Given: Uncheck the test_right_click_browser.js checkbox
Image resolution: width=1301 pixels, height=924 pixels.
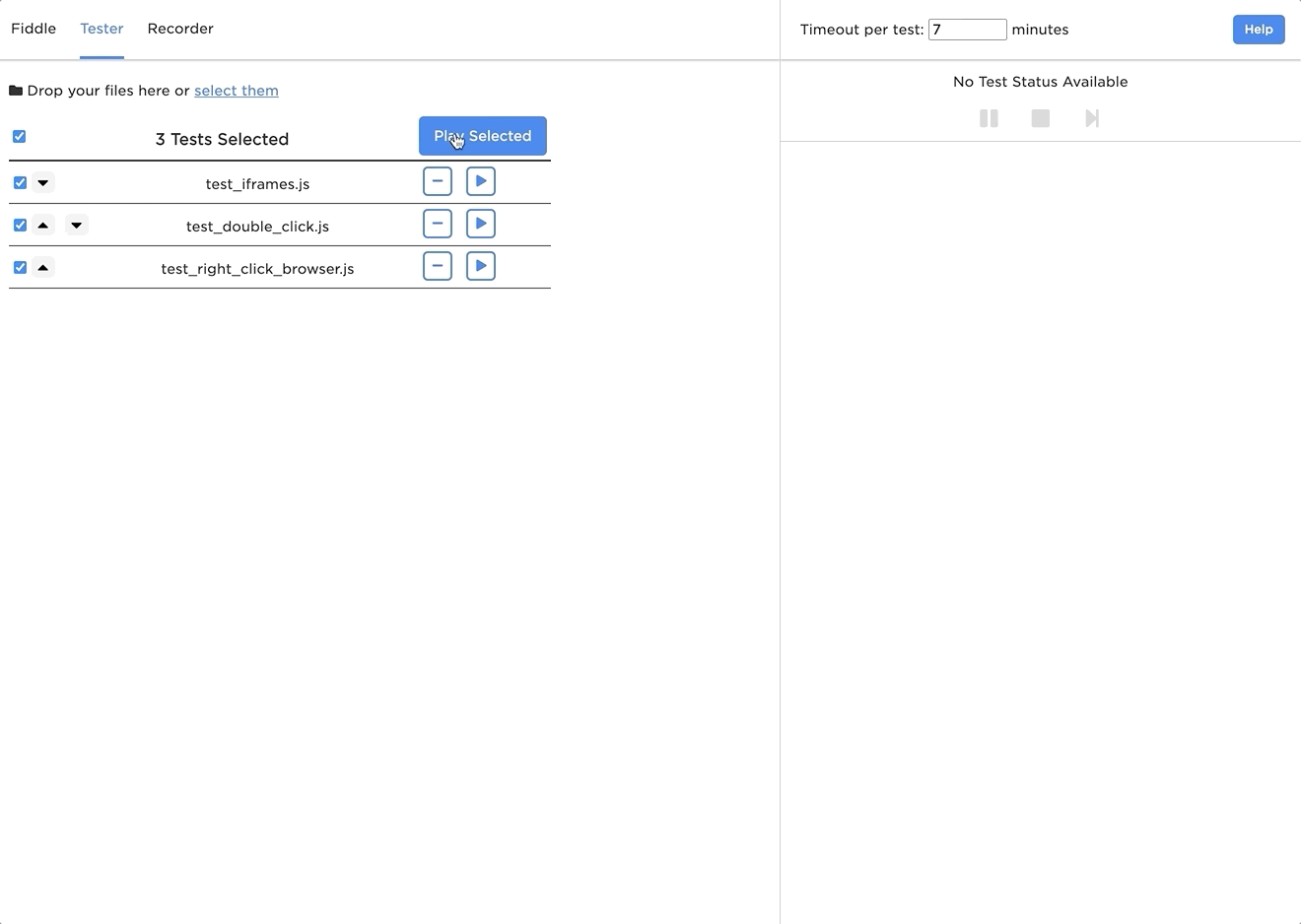Looking at the screenshot, I should pyautogui.click(x=20, y=267).
